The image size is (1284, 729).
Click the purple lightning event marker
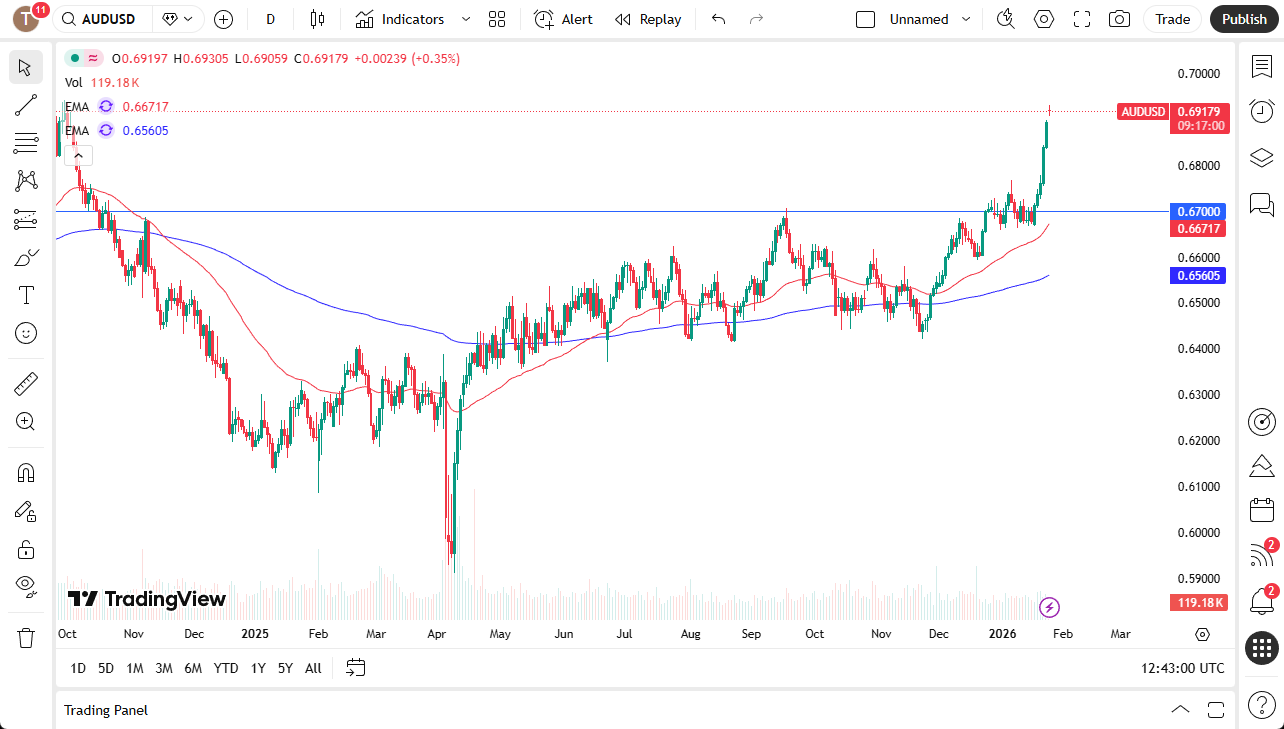coord(1049,607)
